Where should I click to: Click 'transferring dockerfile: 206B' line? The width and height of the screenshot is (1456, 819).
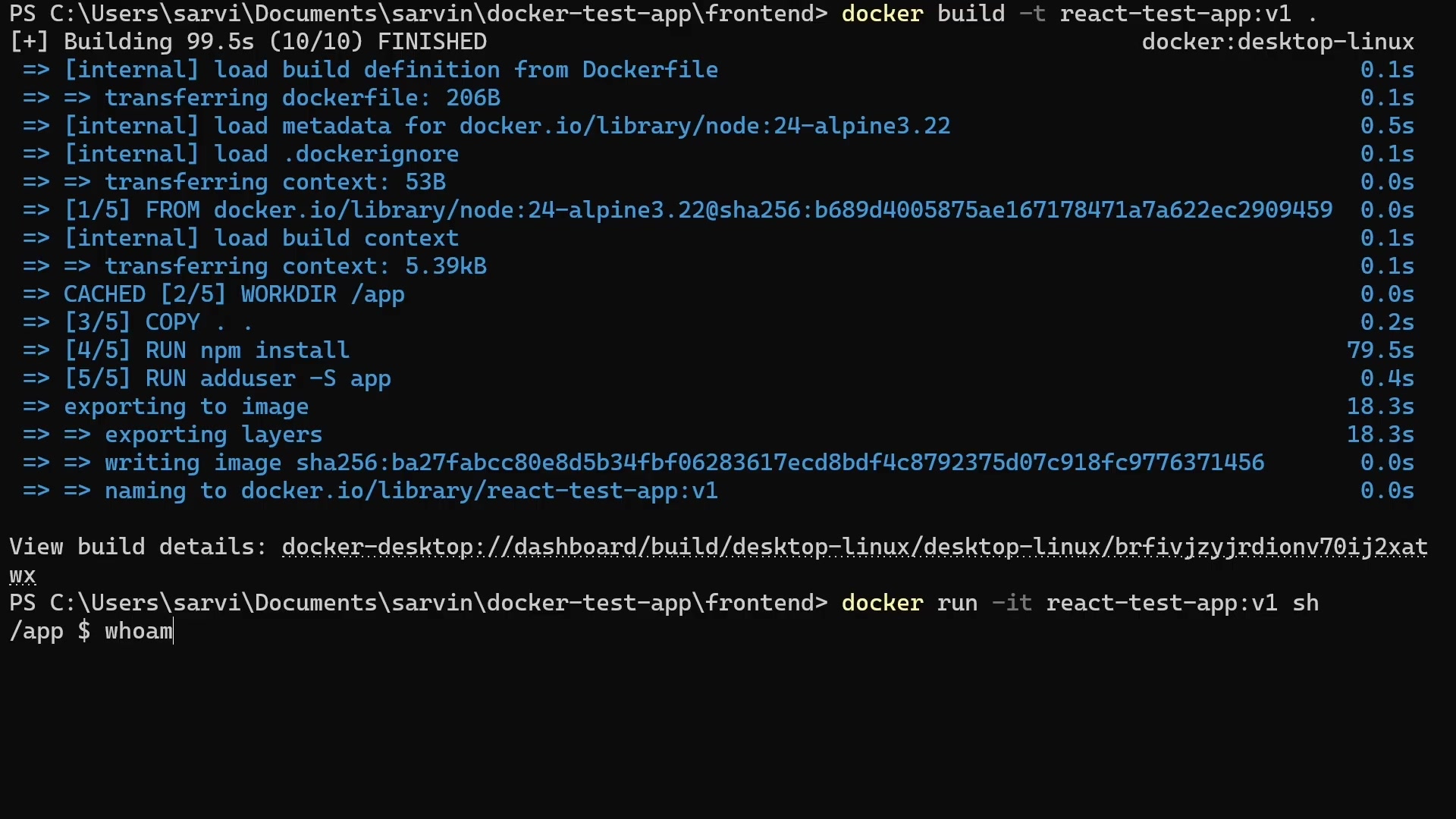coord(262,98)
